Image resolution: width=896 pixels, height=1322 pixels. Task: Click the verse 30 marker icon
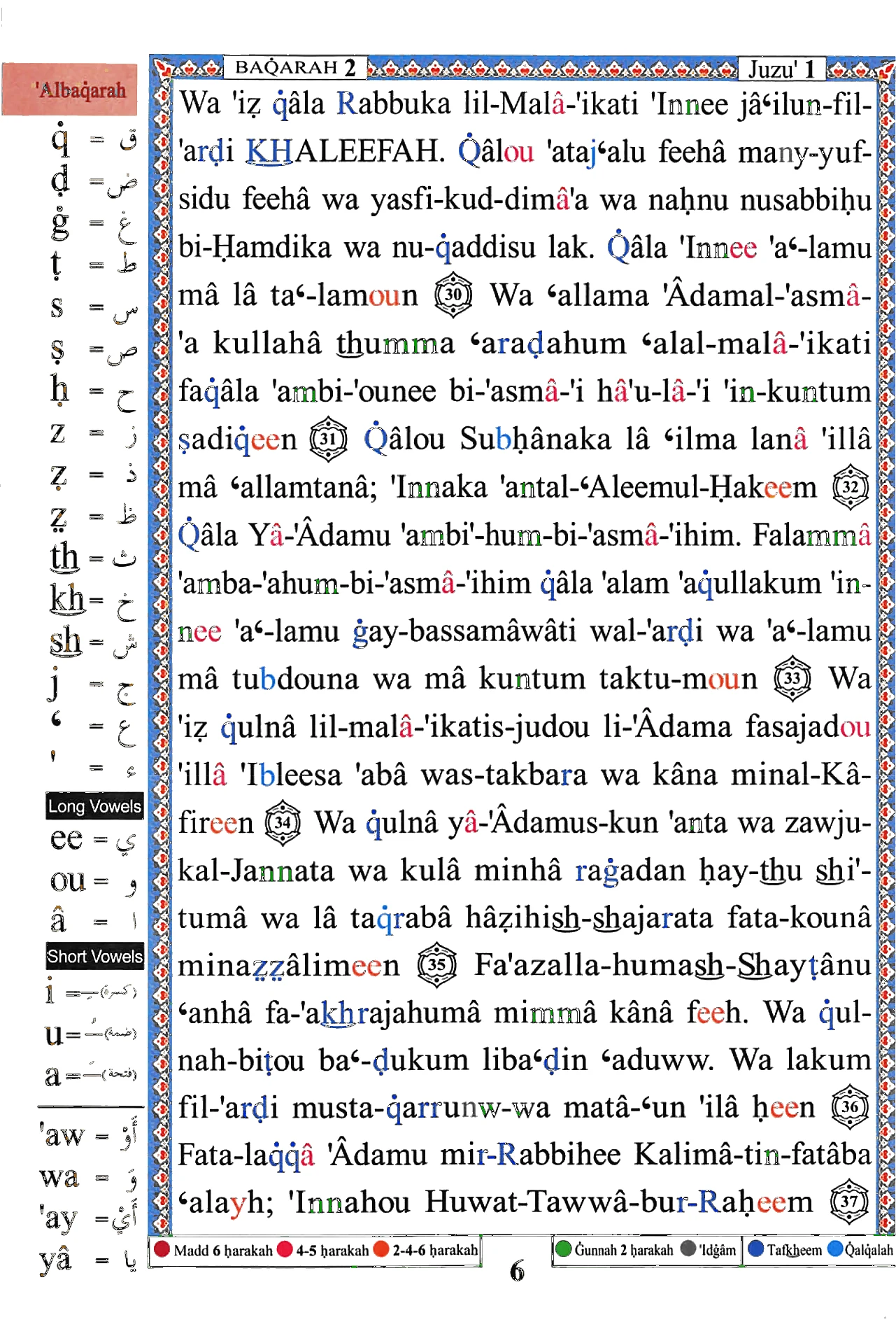pos(453,294)
